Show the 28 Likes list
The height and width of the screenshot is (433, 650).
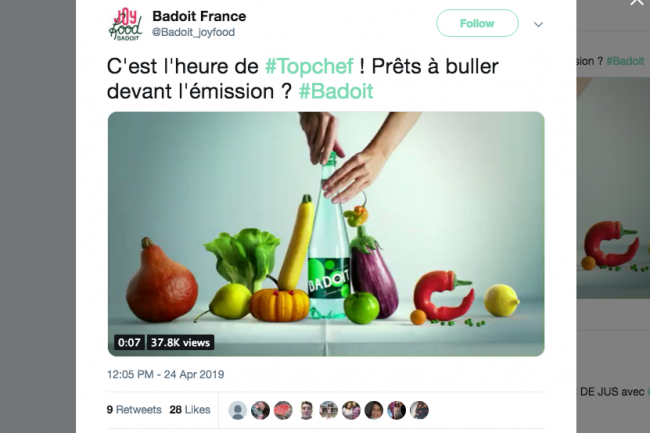190,410
